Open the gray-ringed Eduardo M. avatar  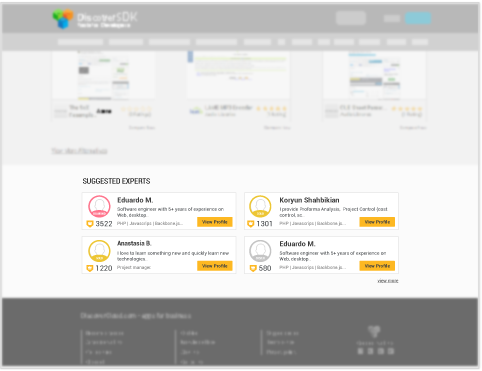[x=260, y=251]
